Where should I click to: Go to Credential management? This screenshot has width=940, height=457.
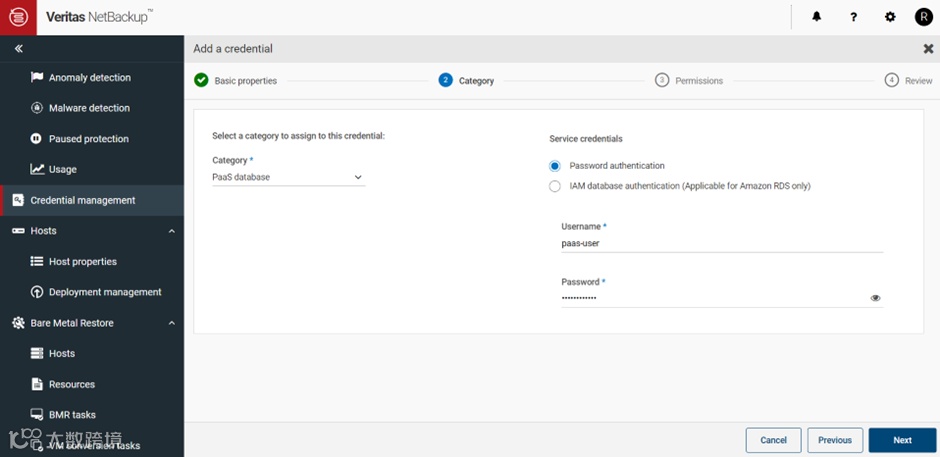82,200
